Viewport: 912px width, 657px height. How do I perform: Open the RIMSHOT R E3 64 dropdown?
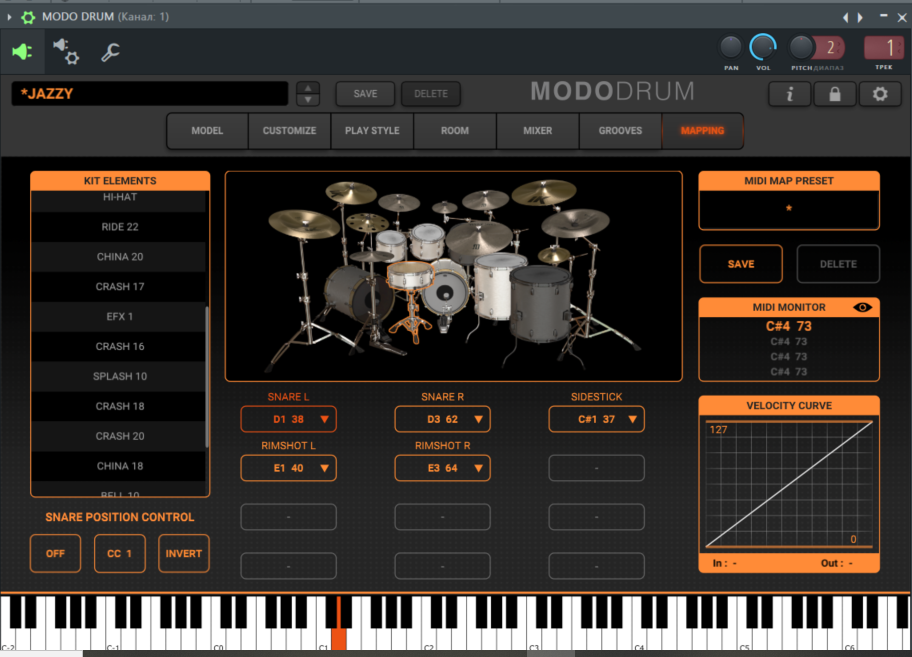click(442, 468)
